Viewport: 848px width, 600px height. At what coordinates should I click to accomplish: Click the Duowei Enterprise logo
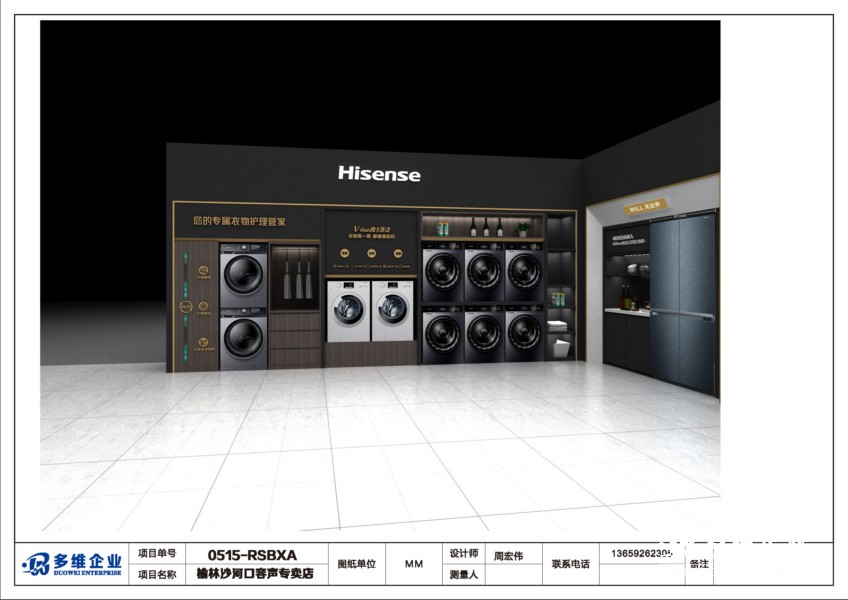(72, 564)
